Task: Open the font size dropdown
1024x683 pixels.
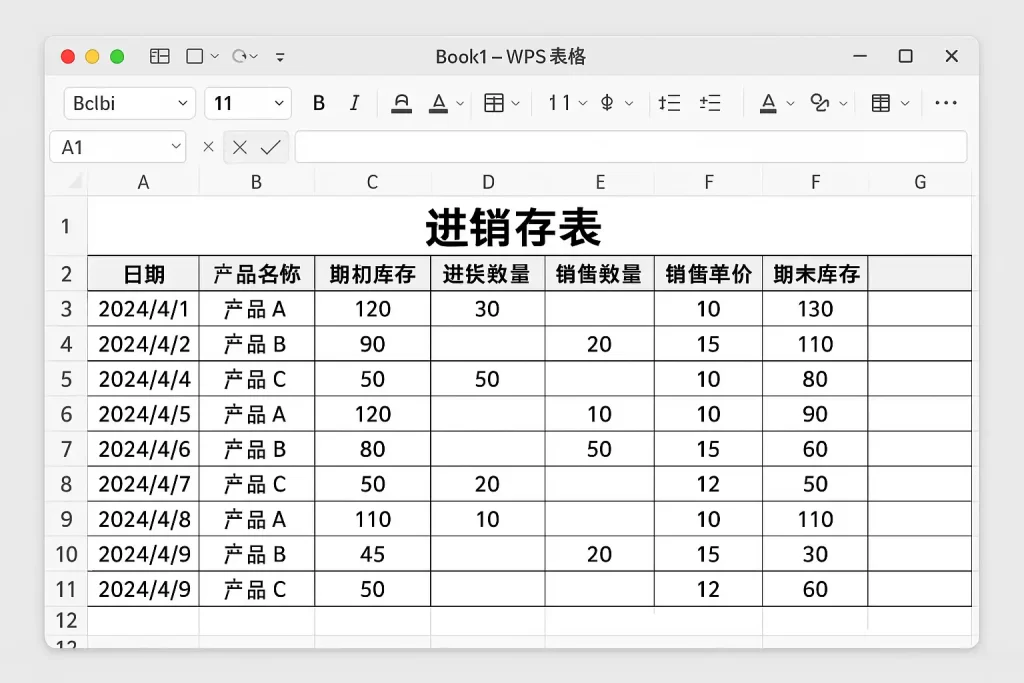Action: (278, 103)
